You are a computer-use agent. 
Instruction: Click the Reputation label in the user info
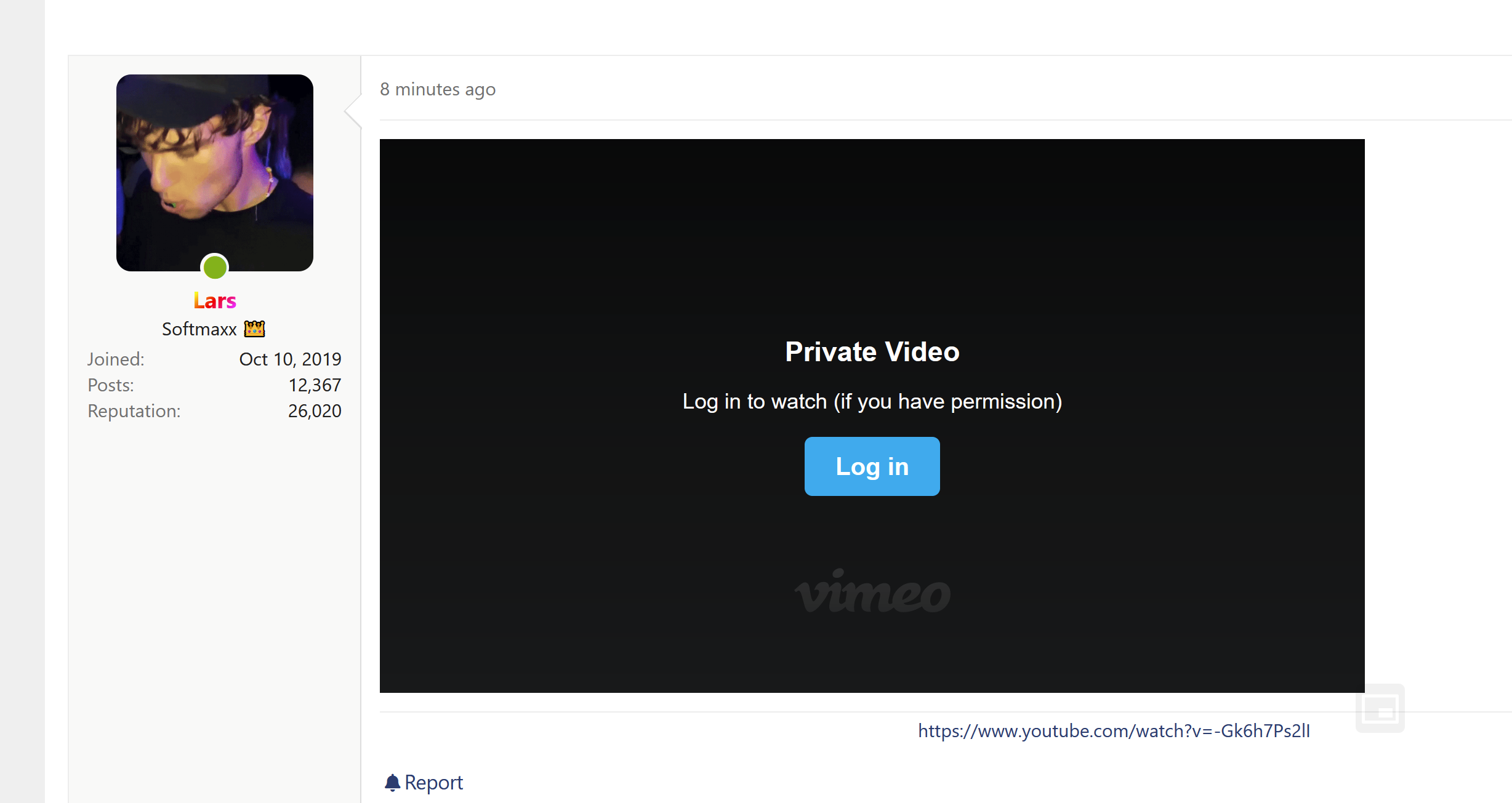pos(134,411)
